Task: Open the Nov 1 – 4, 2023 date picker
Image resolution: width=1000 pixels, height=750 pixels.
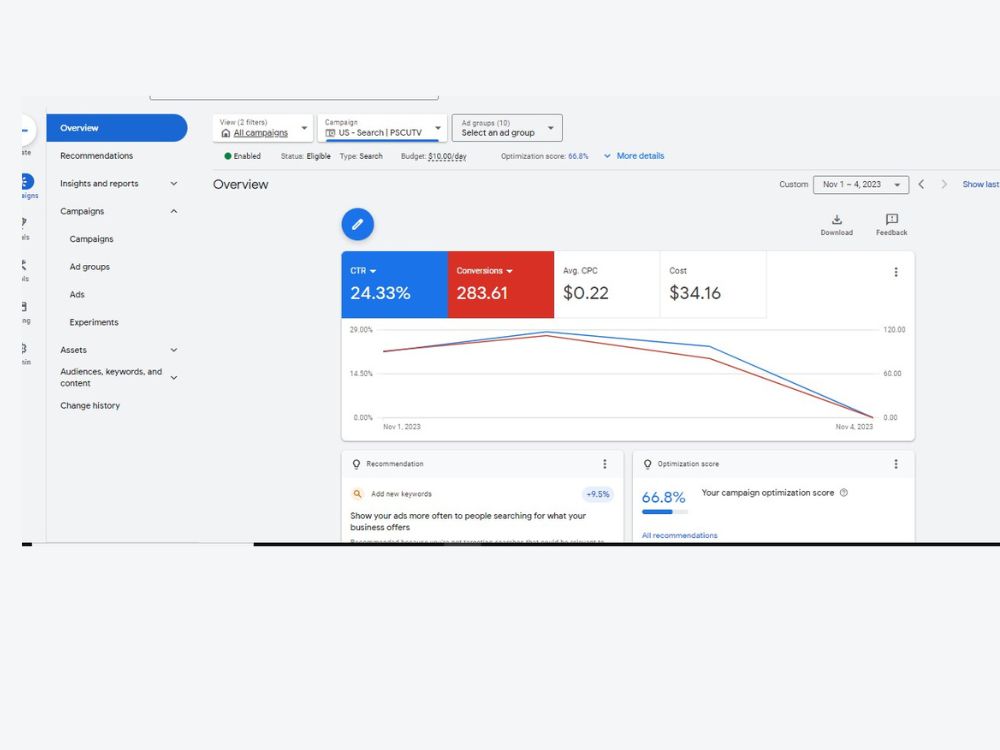Action: 860,184
